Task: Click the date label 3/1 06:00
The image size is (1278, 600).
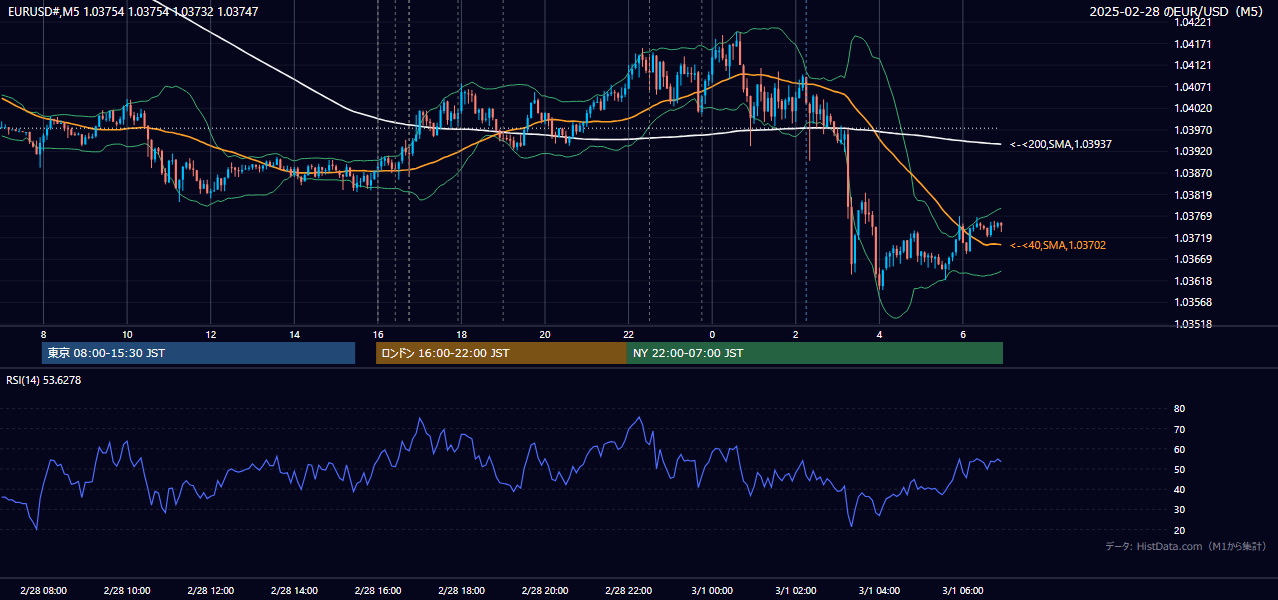Action: [963, 590]
